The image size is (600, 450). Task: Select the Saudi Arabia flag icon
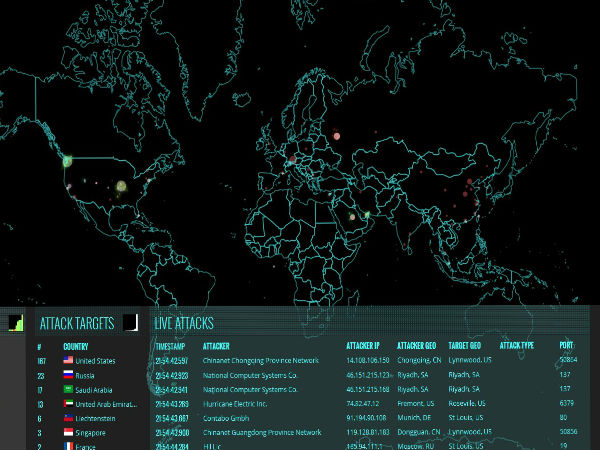click(68, 390)
